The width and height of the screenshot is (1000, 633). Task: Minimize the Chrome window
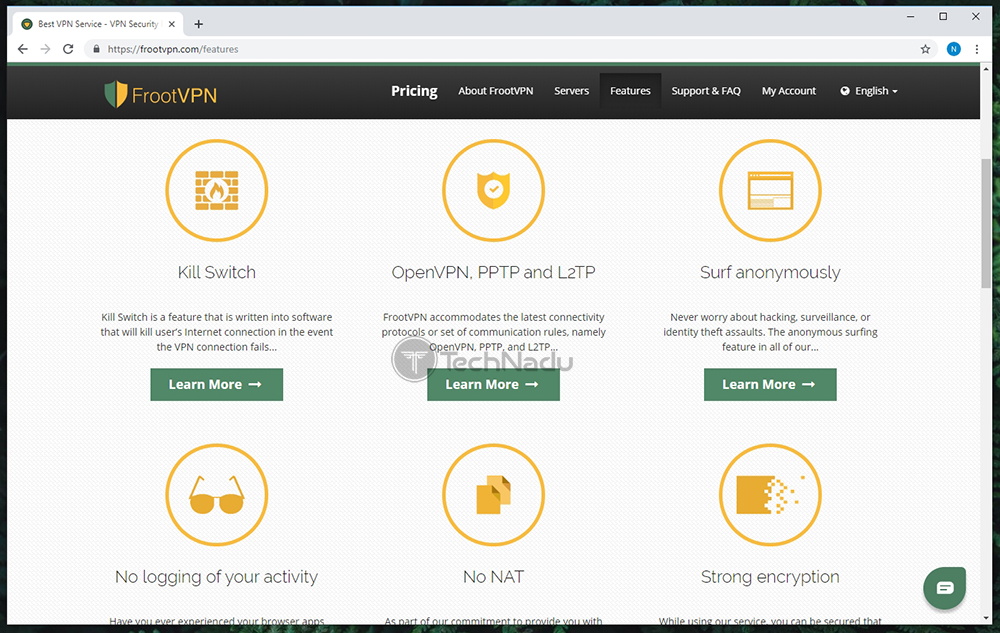[911, 17]
